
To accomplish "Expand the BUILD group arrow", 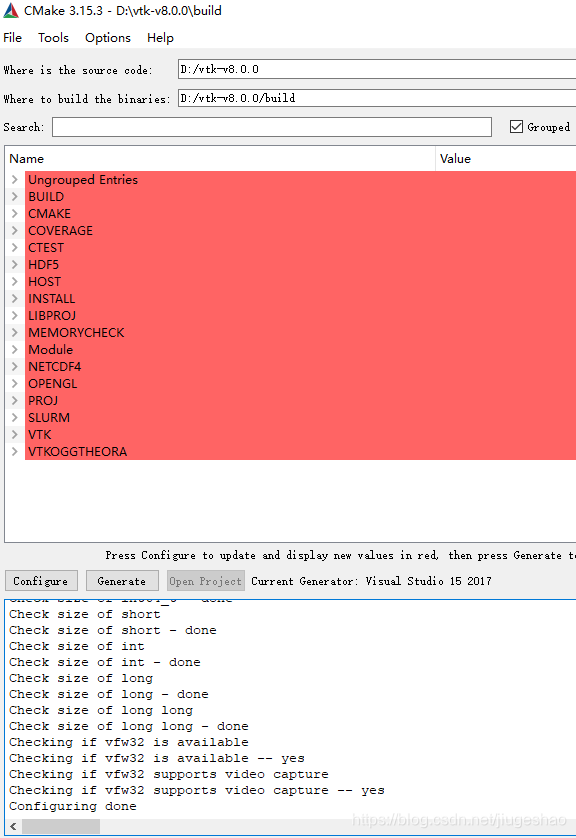I will point(15,197).
